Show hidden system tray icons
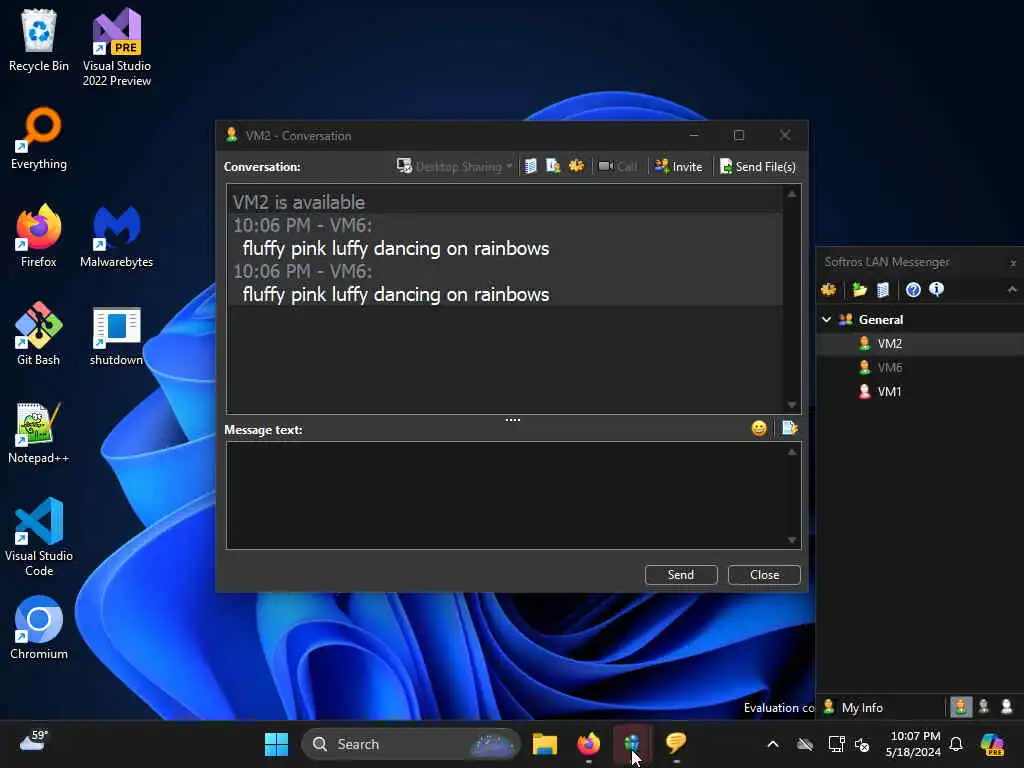Image resolution: width=1024 pixels, height=768 pixels. tap(773, 744)
